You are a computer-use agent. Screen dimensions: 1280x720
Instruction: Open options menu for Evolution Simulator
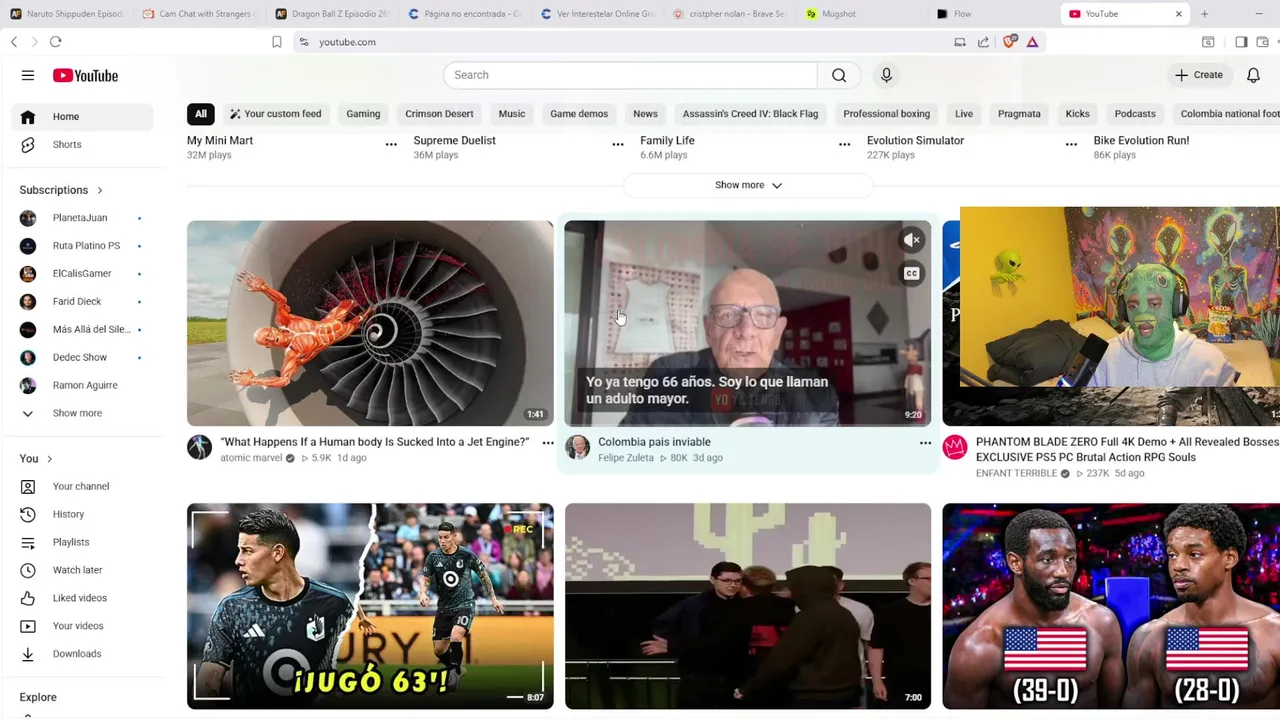(x=1071, y=145)
